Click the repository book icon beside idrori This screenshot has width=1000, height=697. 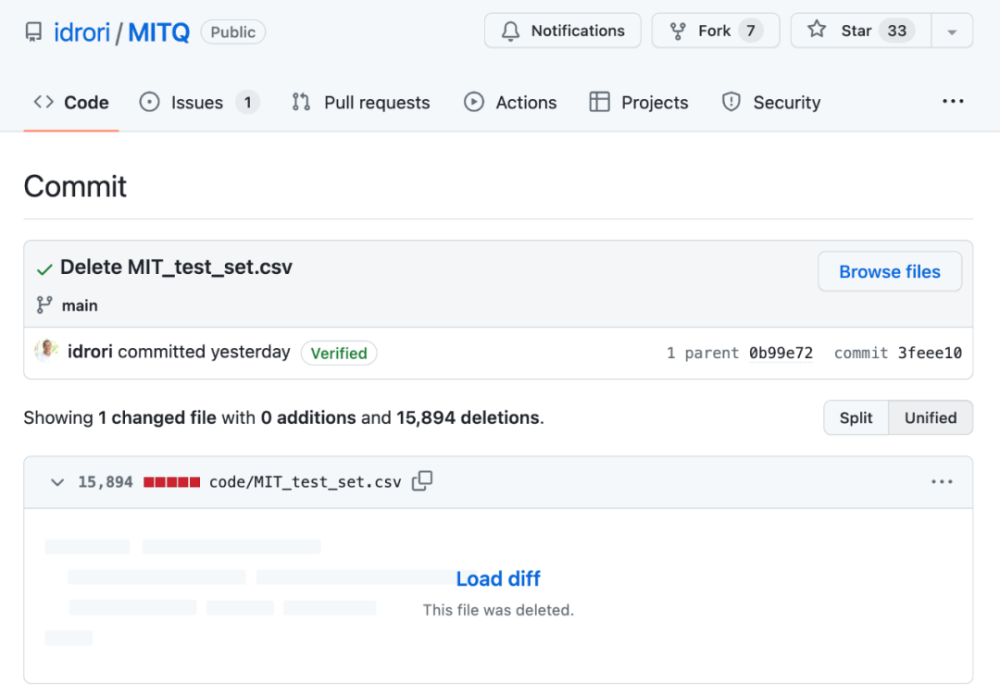click(33, 32)
